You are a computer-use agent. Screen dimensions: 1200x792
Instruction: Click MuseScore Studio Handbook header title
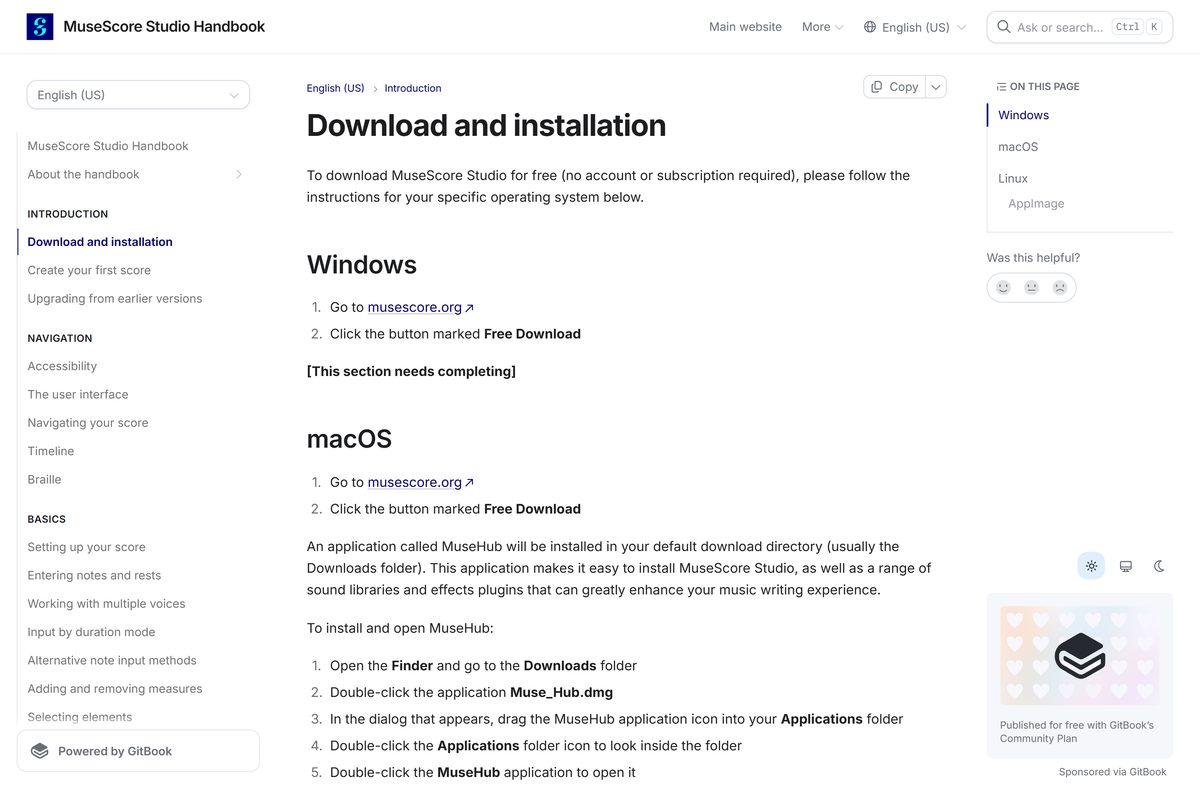[164, 27]
